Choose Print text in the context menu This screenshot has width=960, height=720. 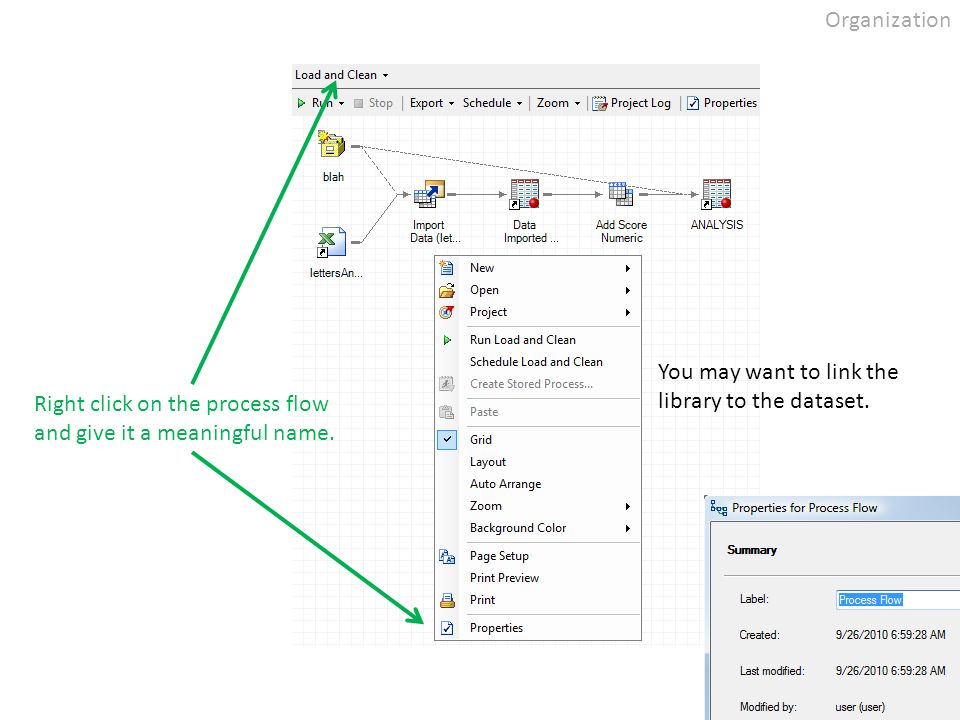[482, 600]
